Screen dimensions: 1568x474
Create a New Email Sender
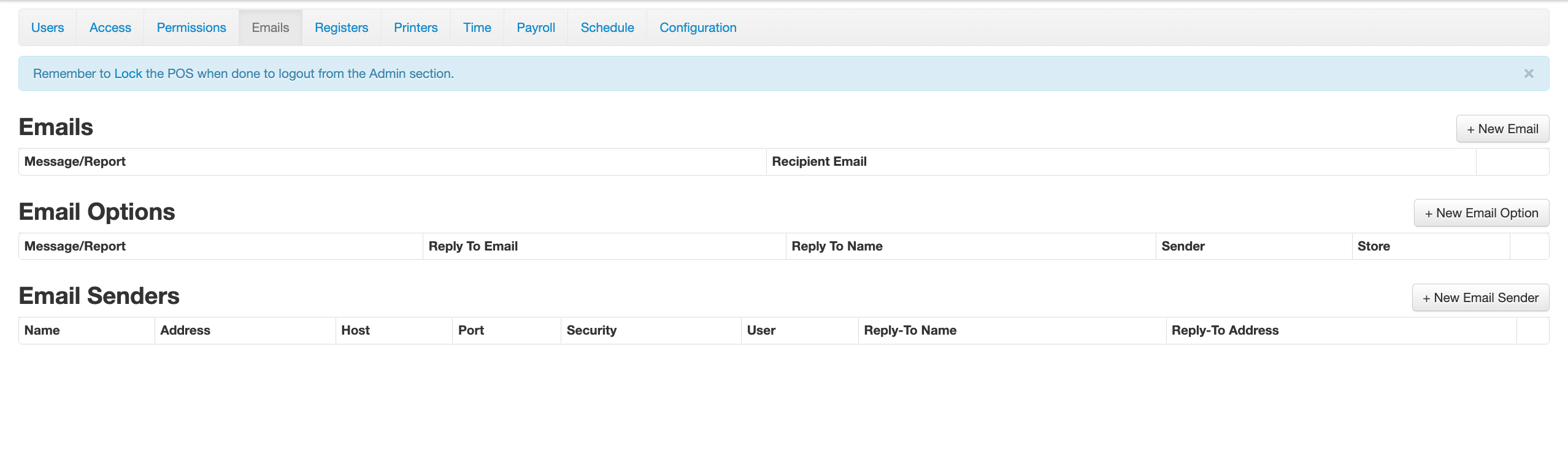coord(1480,298)
